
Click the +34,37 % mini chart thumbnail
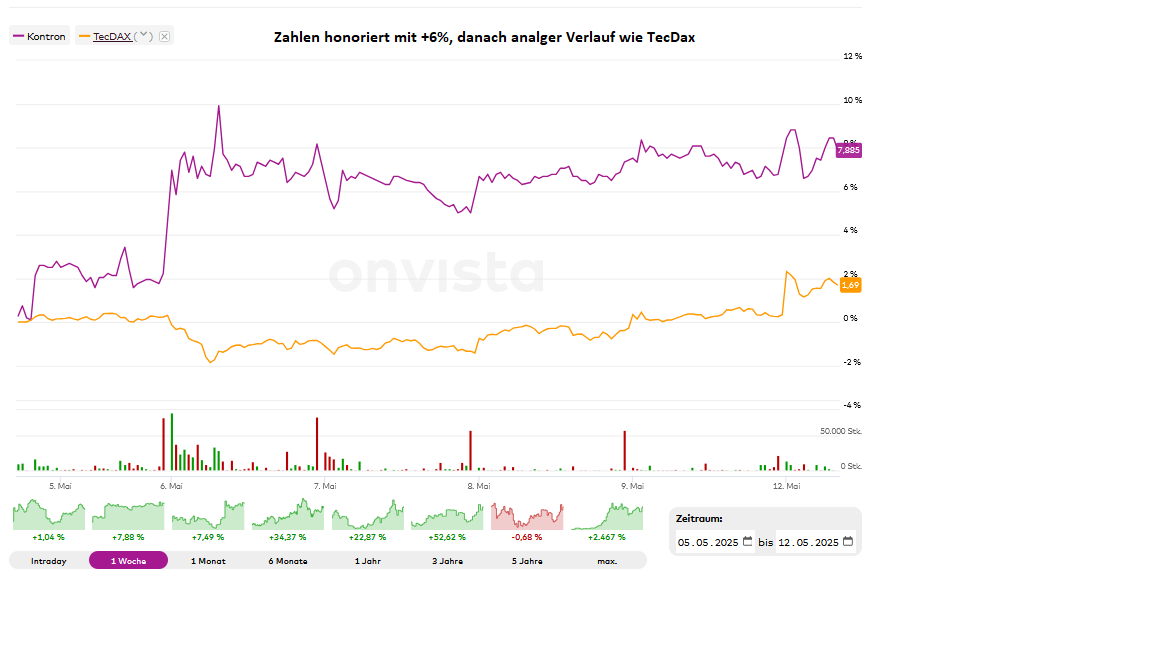coord(288,516)
